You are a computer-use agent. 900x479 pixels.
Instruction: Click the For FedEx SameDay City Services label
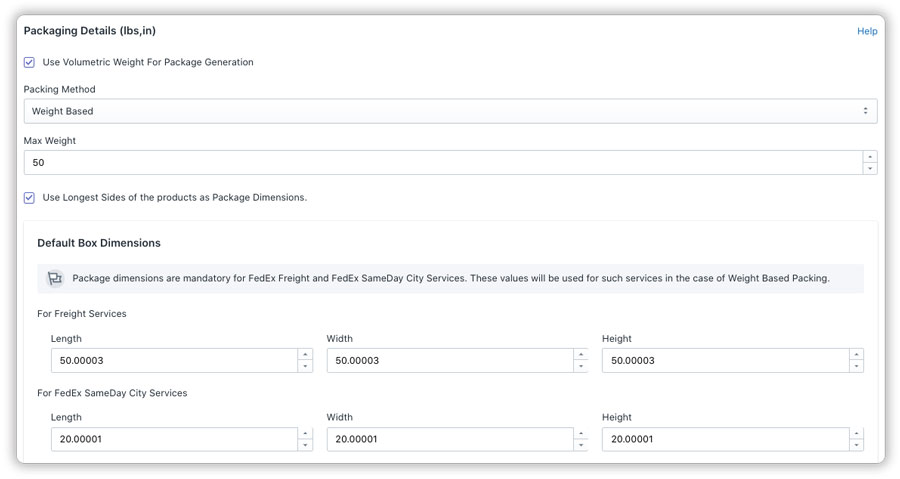112,393
